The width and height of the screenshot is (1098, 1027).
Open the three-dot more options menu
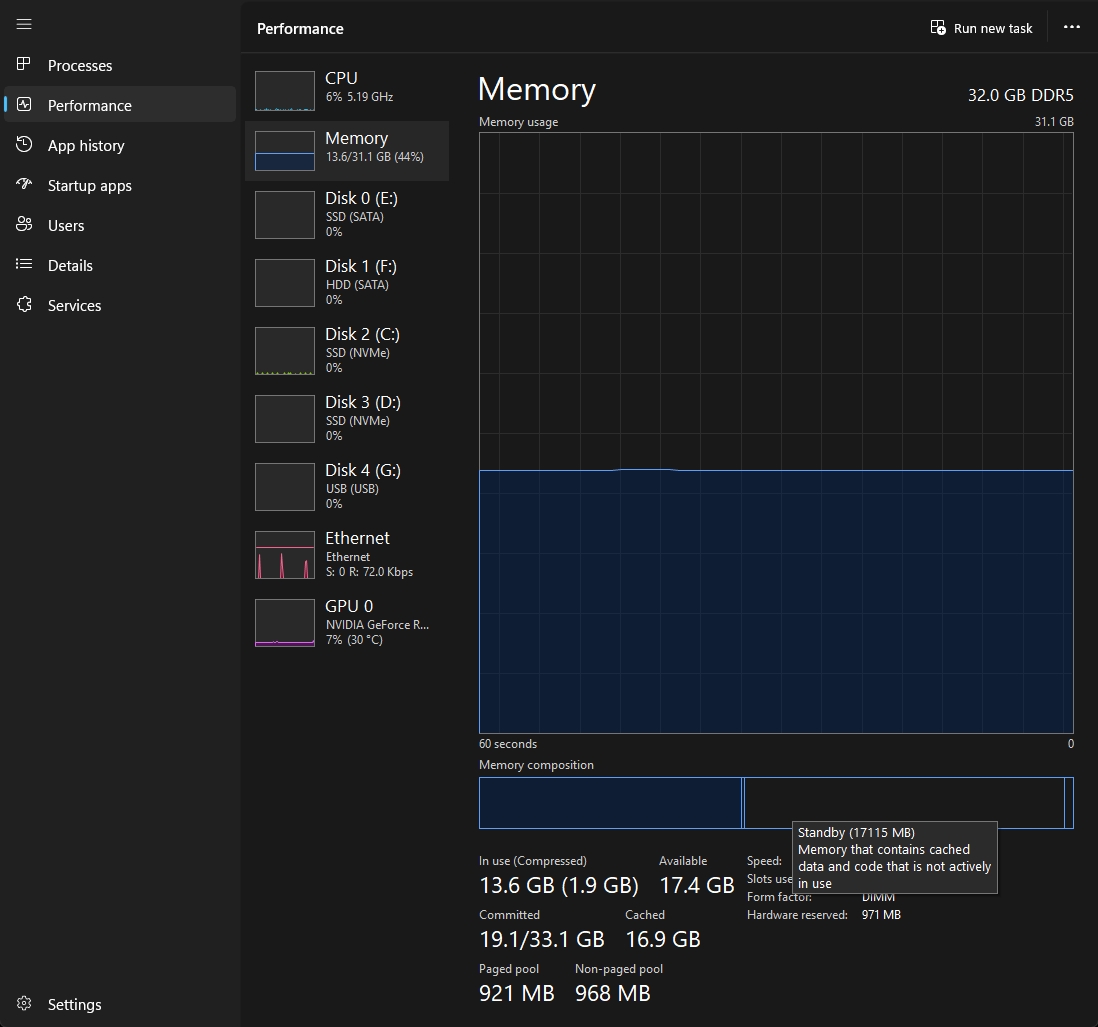[x=1071, y=27]
